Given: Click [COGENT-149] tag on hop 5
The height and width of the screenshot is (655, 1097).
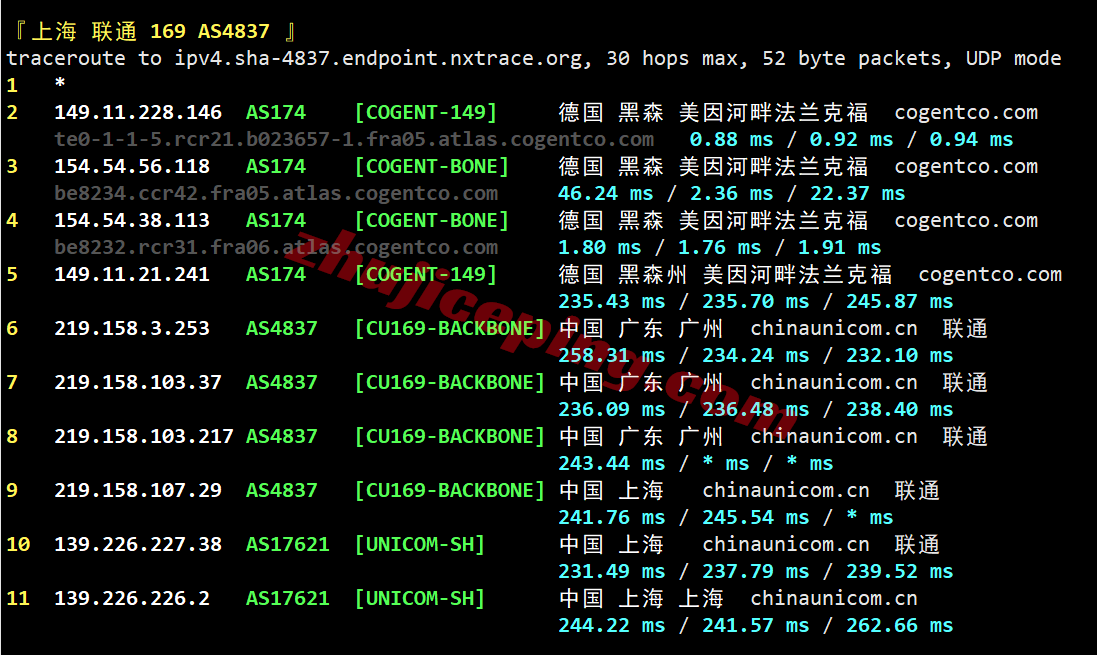Looking at the screenshot, I should coord(425,274).
